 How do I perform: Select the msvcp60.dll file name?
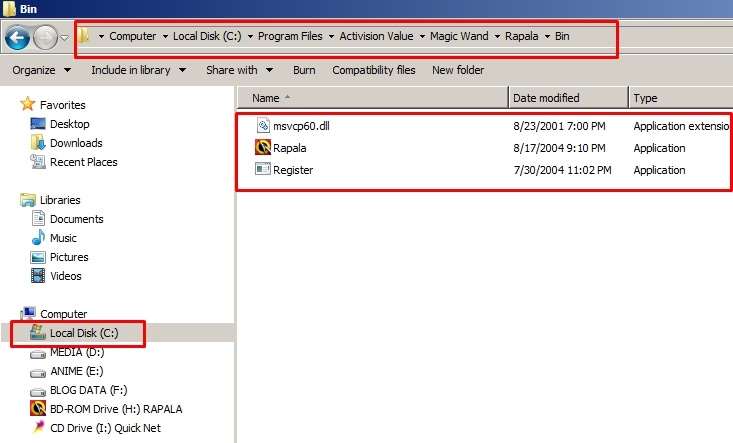coord(301,126)
